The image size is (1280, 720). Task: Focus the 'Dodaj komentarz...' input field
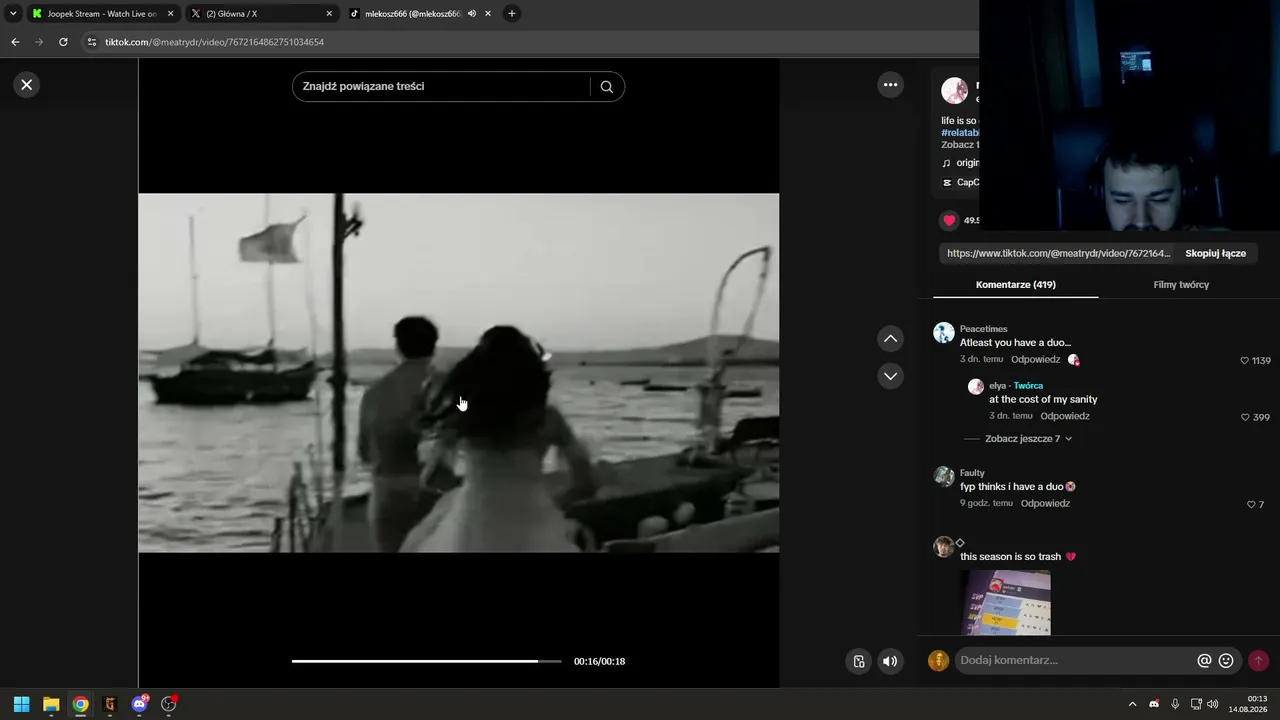pos(1075,661)
